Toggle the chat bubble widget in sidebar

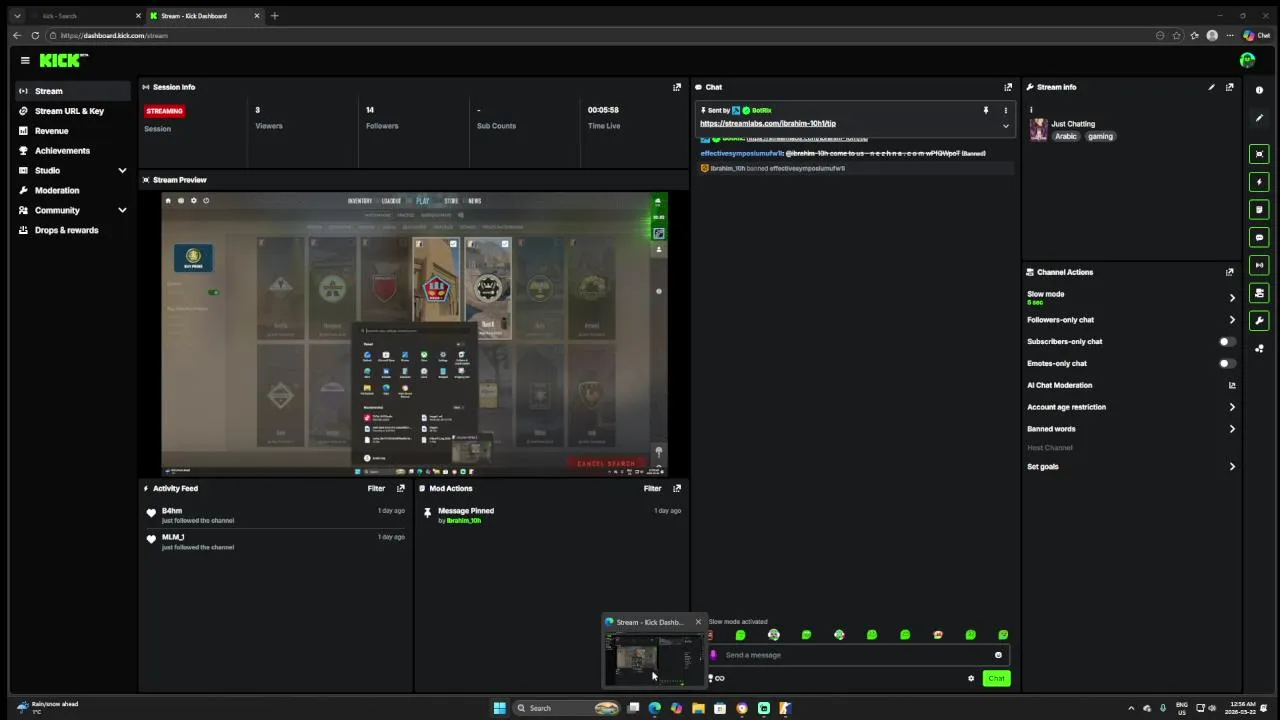point(1259,237)
